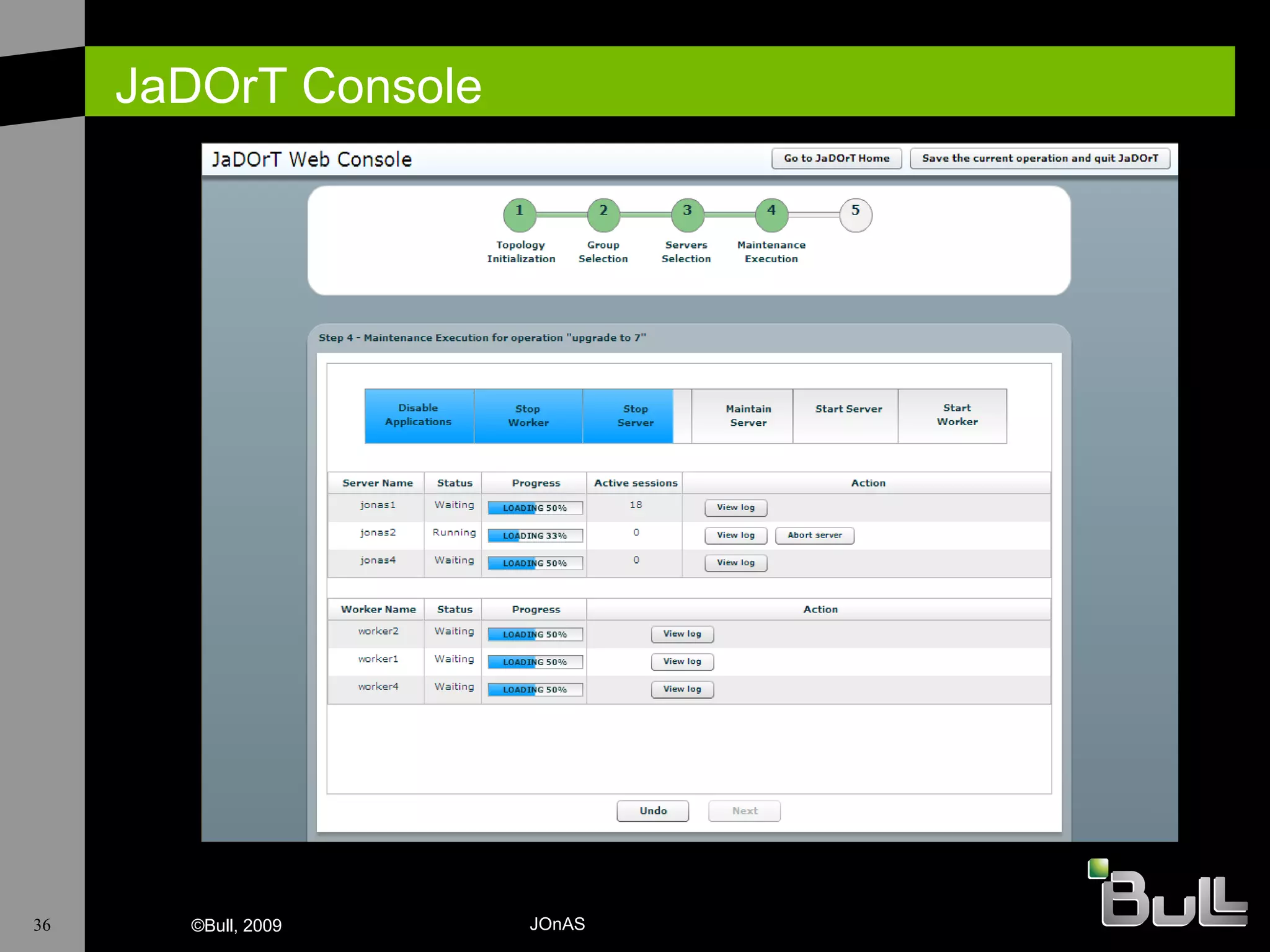The height and width of the screenshot is (952, 1270).
Task: Select the Maintain Server phase
Action: pyautogui.click(x=748, y=415)
